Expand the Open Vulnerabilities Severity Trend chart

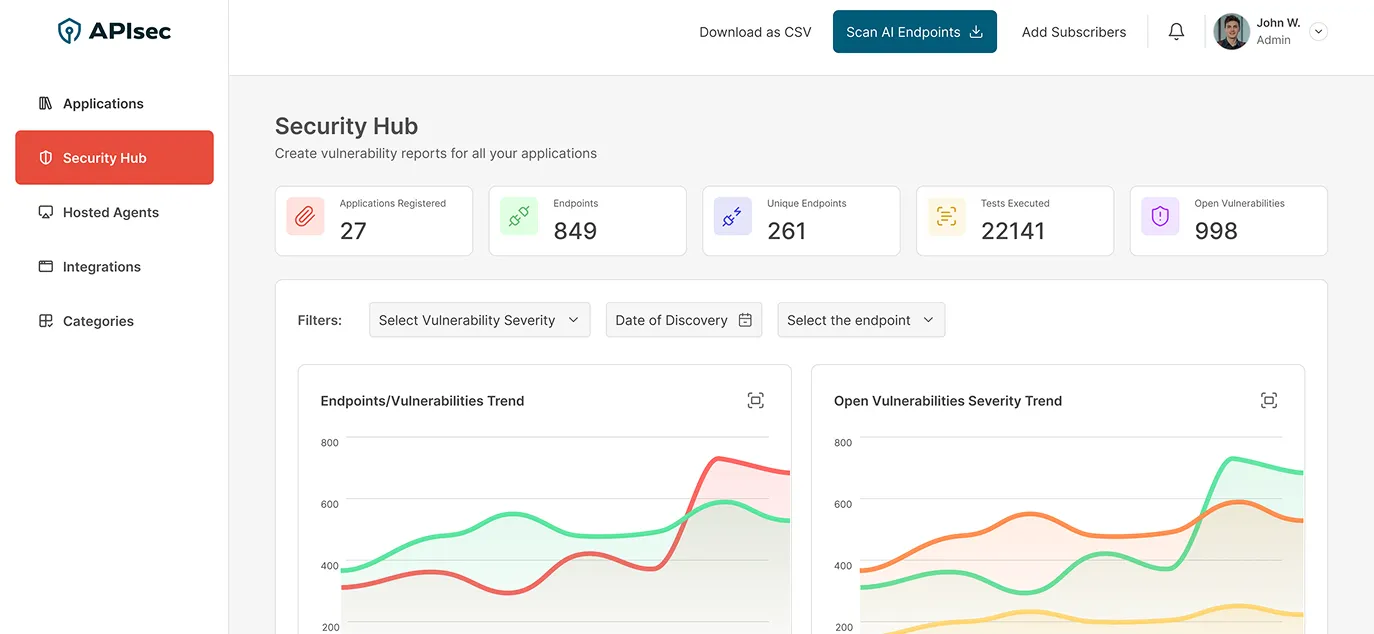(1268, 399)
